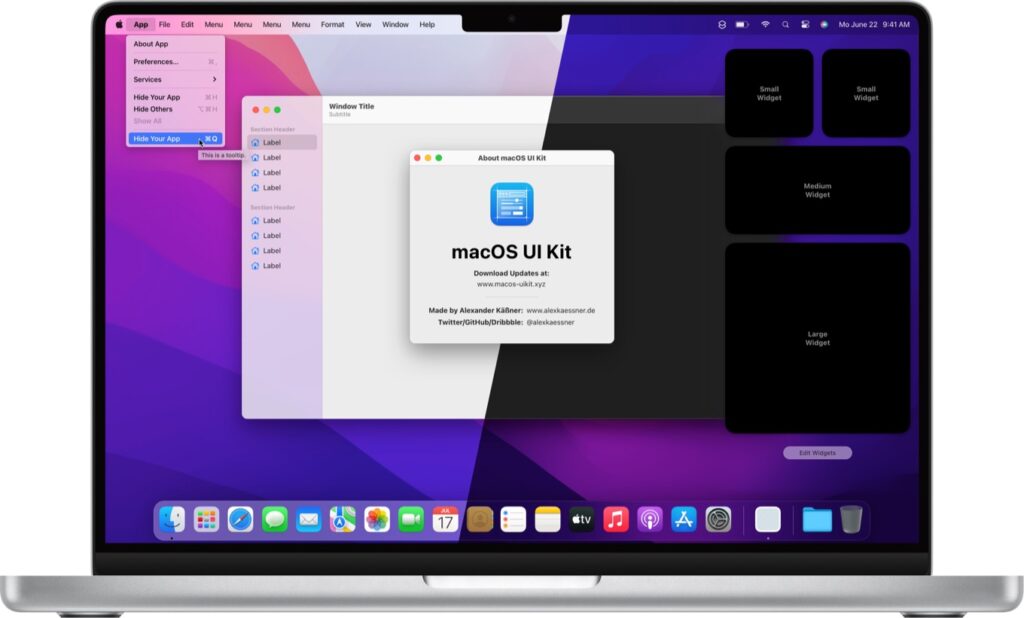Viewport: 1024px width, 618px height.
Task: Click the Trash icon in the Dock
Action: 850,518
